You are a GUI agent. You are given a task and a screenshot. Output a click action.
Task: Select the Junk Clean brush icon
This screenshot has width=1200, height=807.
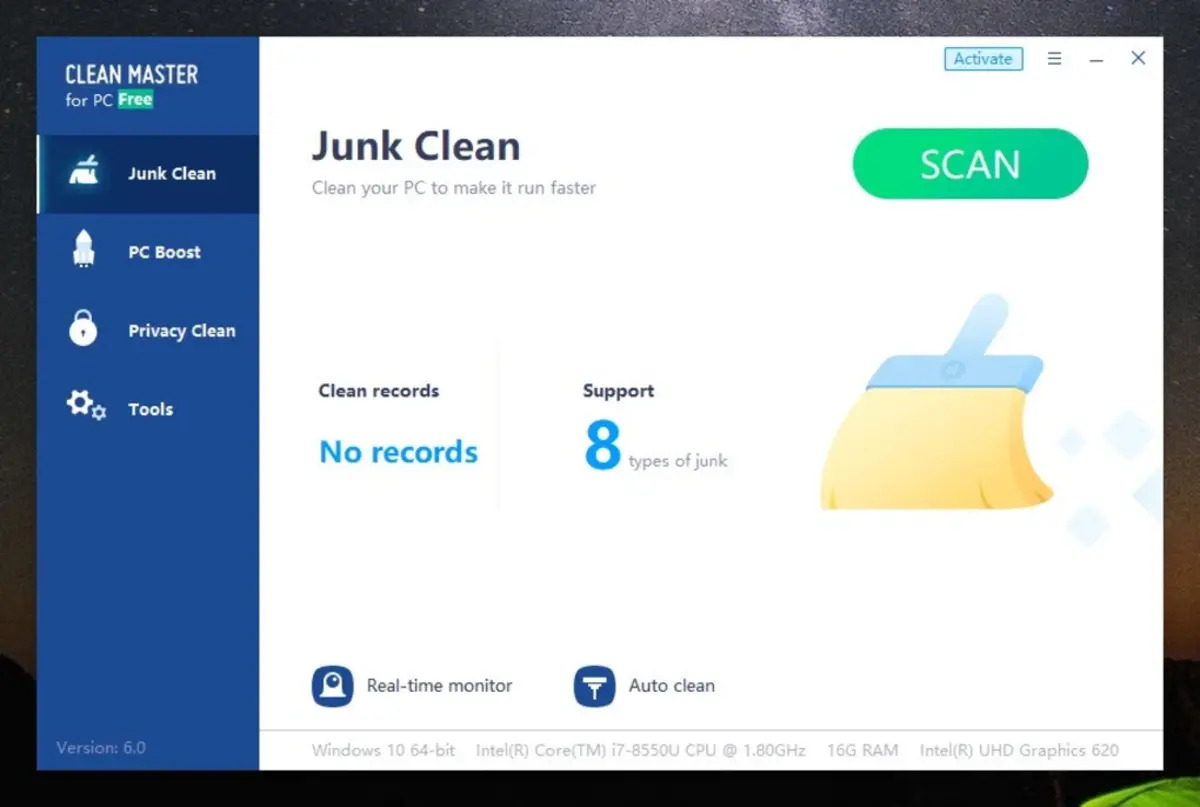[x=84, y=172]
